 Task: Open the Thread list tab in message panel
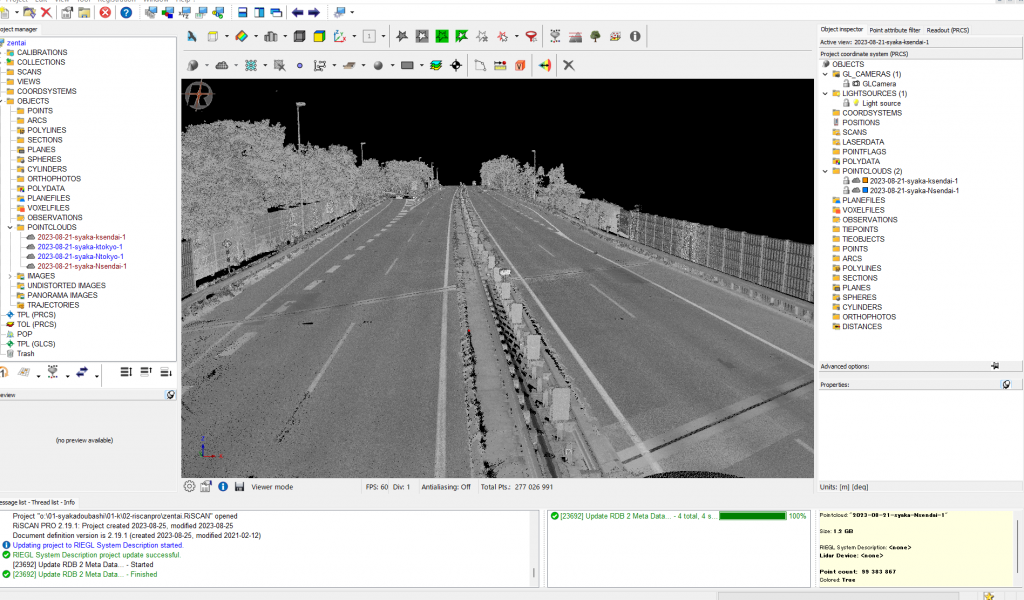[45, 502]
